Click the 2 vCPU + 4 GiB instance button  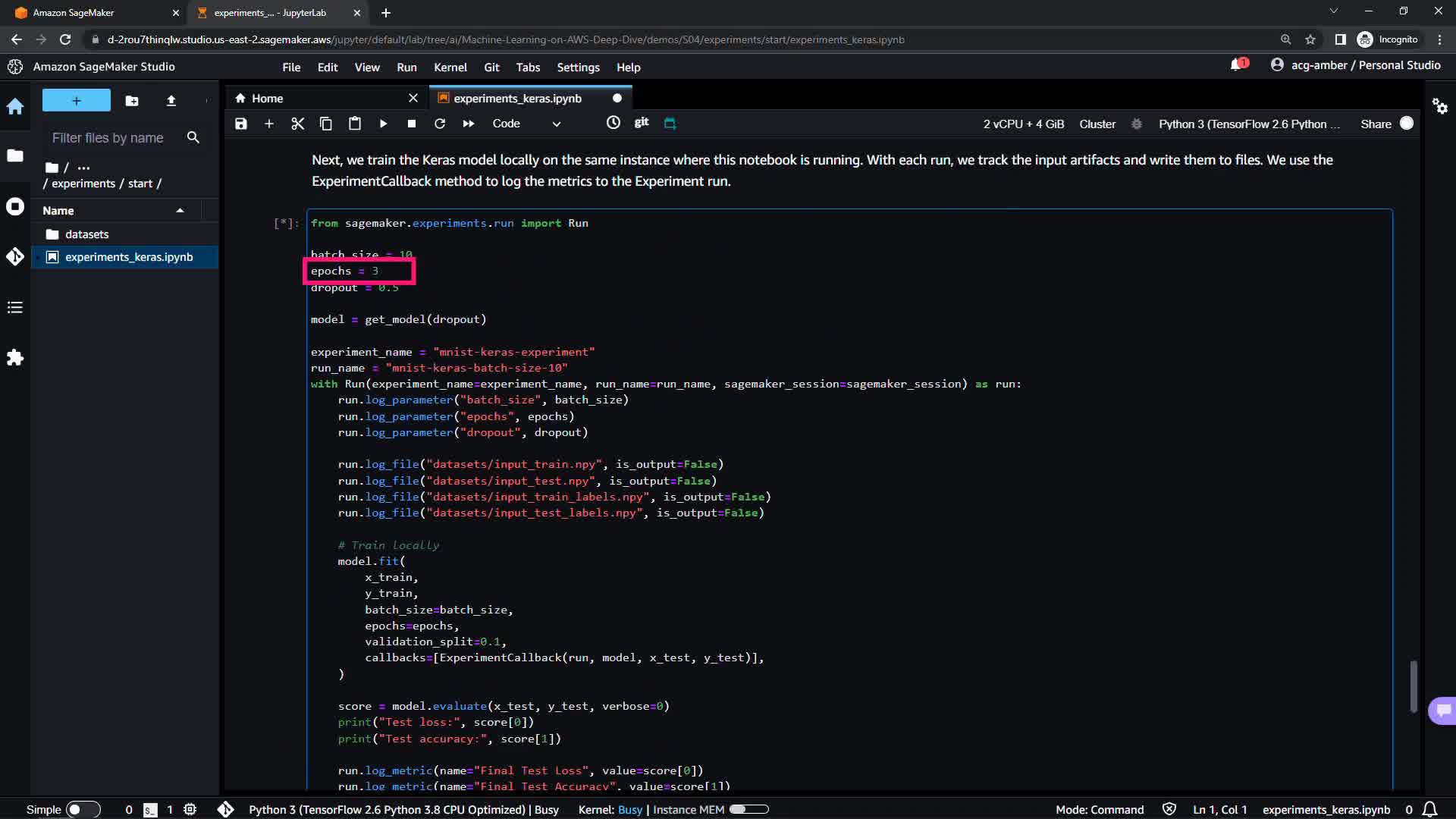click(1023, 124)
